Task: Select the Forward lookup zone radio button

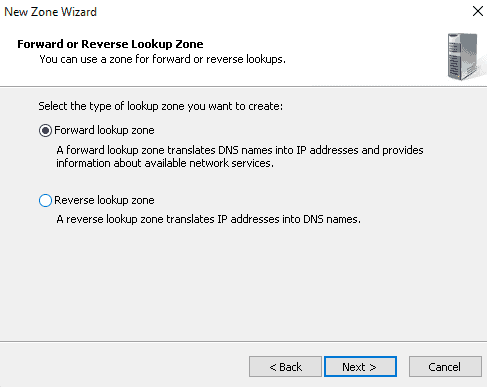Action: click(x=45, y=130)
